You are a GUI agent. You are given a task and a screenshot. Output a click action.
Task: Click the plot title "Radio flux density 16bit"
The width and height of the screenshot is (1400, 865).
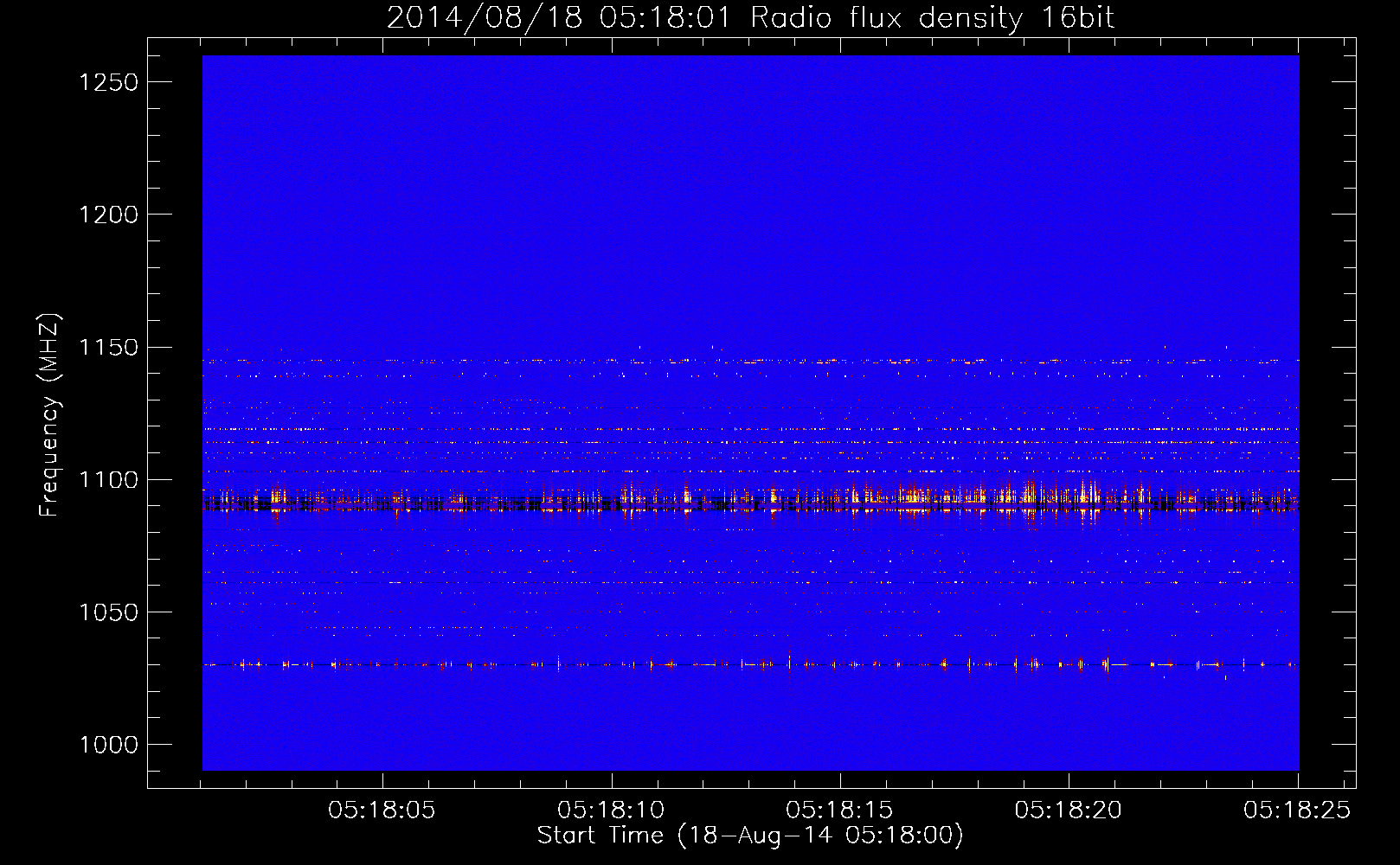[x=933, y=18]
